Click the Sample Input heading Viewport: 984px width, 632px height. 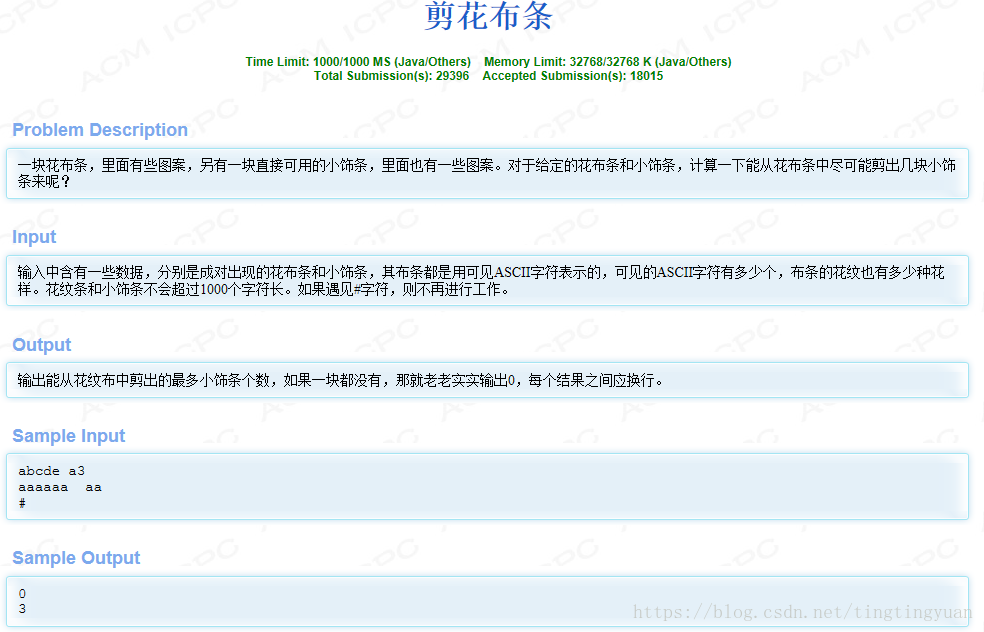pos(68,436)
